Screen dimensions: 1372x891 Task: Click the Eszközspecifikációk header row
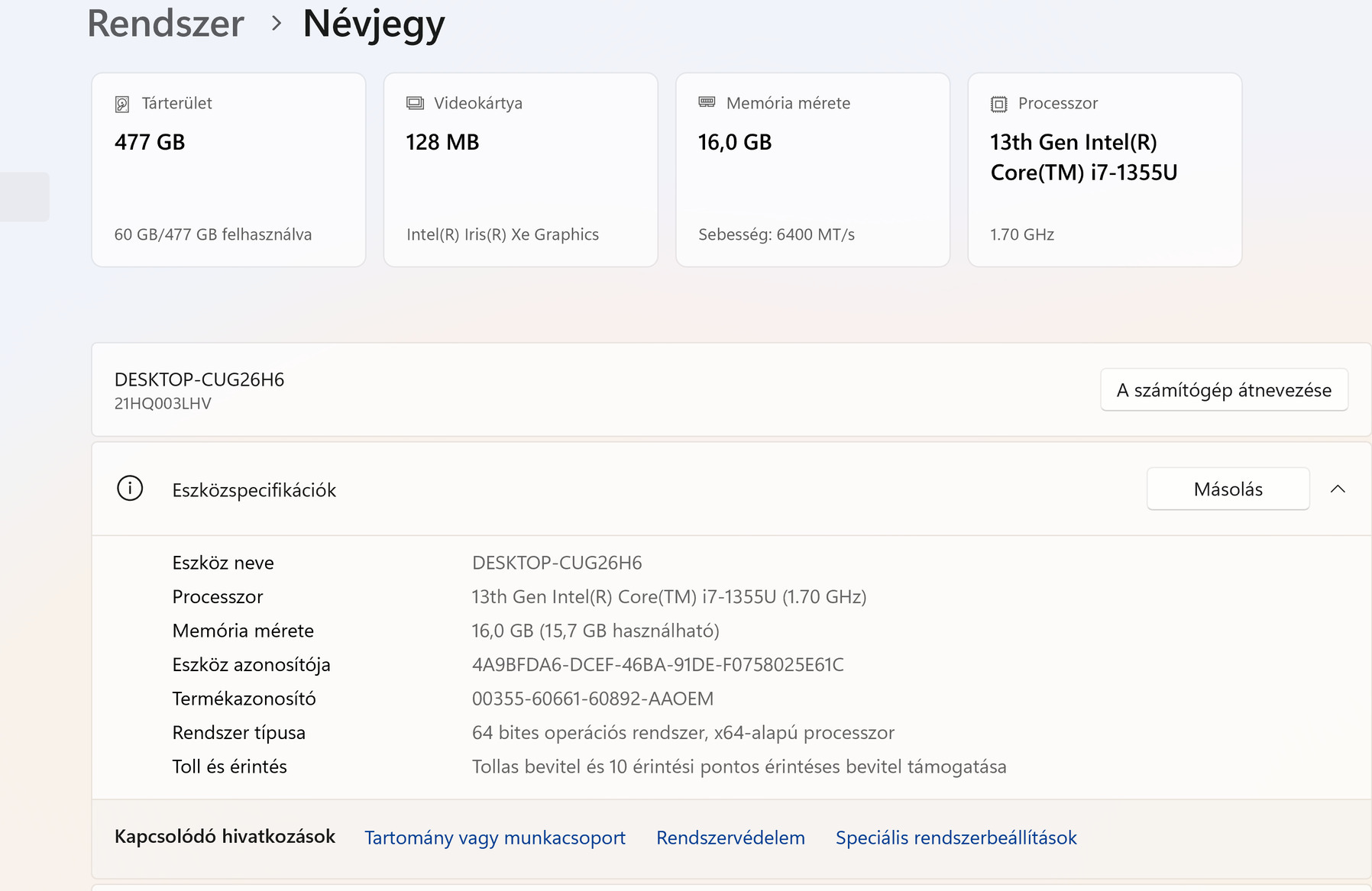pos(611,489)
